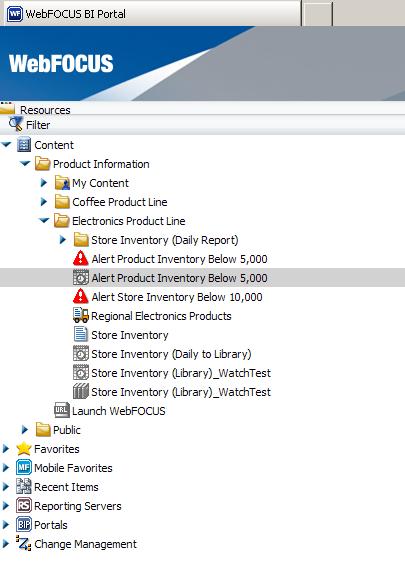405x563 pixels.
Task: Collapse the Electronics Product Line arrow
Action: tap(44, 220)
